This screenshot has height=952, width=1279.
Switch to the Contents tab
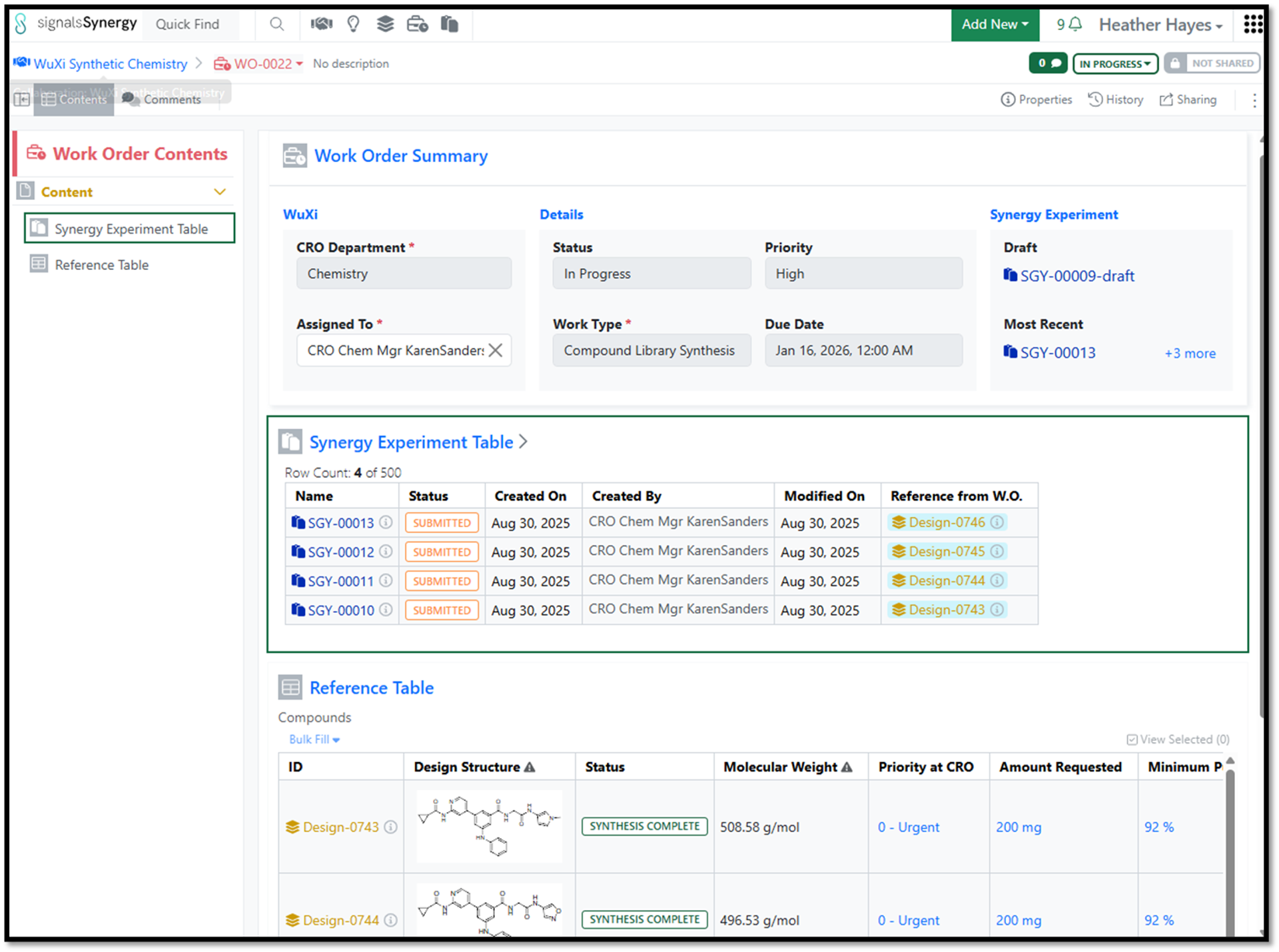point(74,99)
